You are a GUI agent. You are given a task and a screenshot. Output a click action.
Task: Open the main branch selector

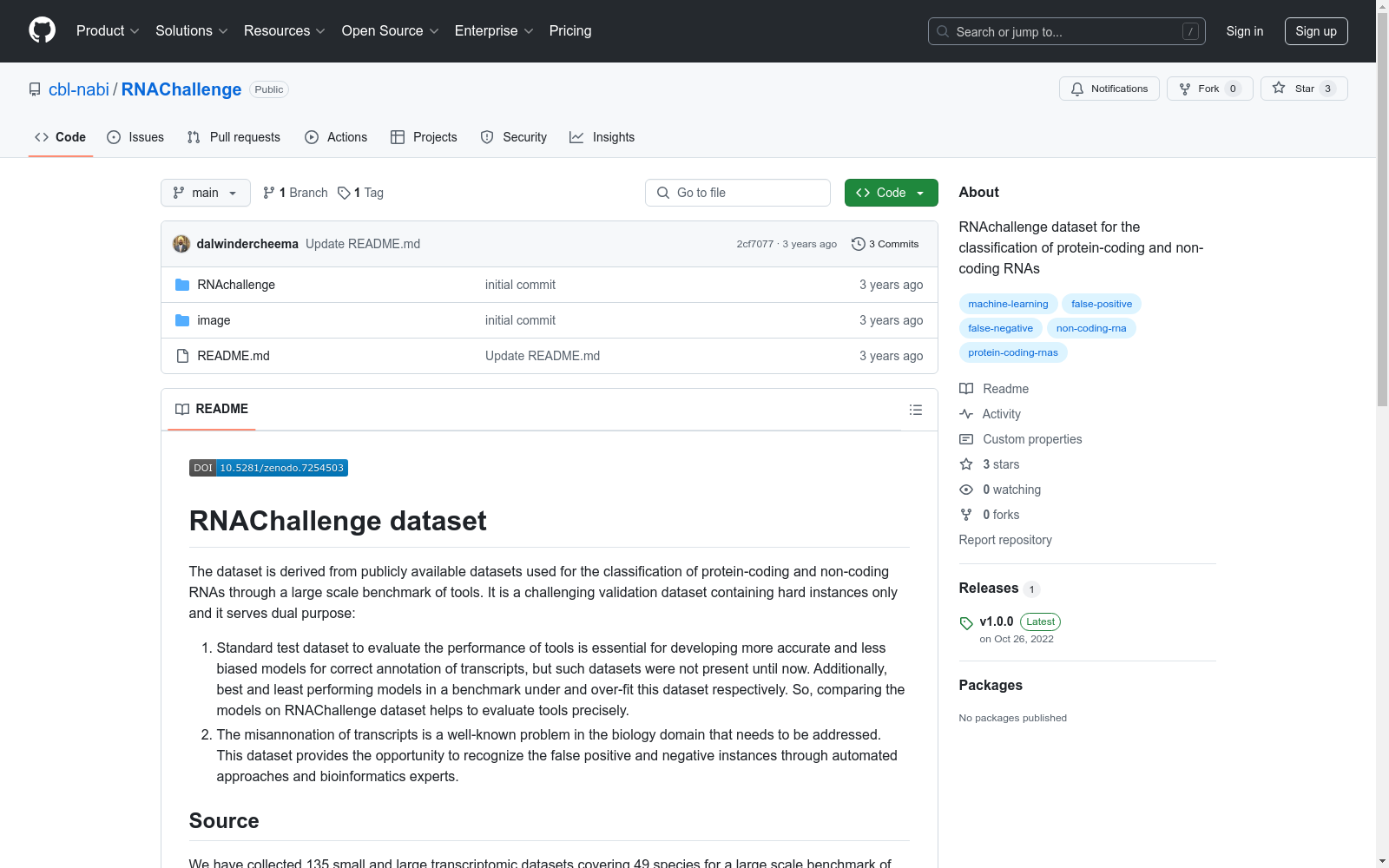tap(206, 193)
